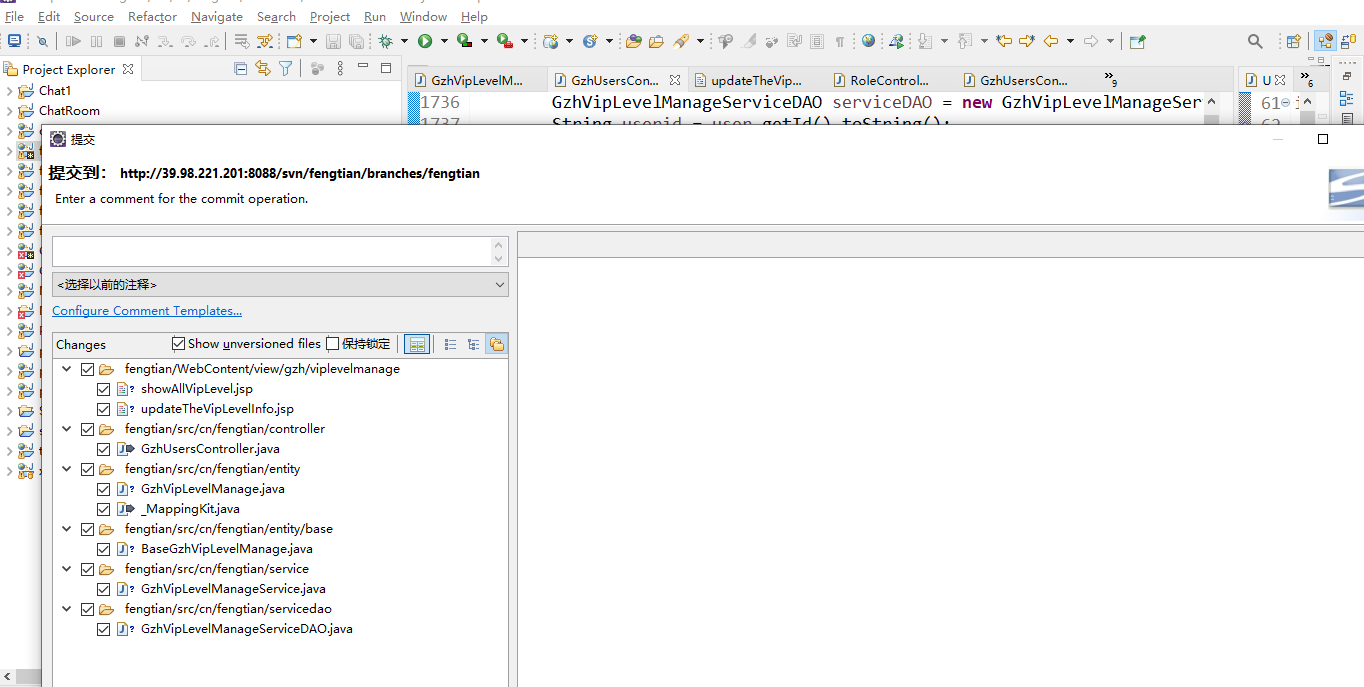Toggle Link with Editor in Project Explorer
The image size is (1364, 687).
pos(263,68)
